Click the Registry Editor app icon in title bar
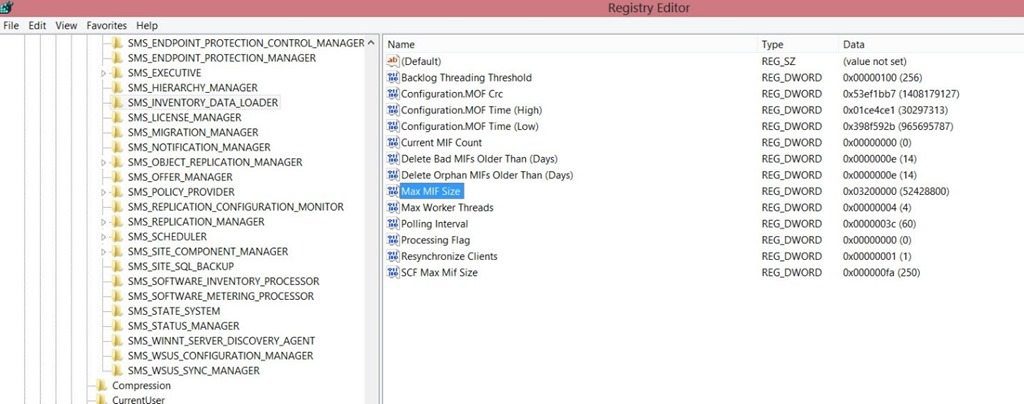 click(8, 8)
